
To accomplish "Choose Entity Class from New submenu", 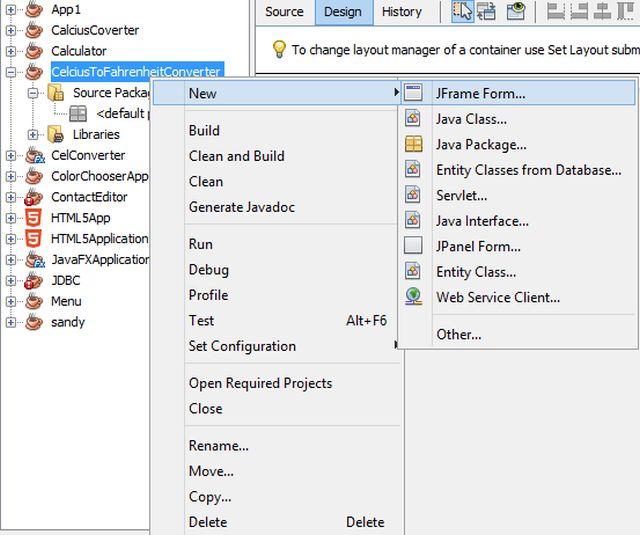I will (x=518, y=272).
